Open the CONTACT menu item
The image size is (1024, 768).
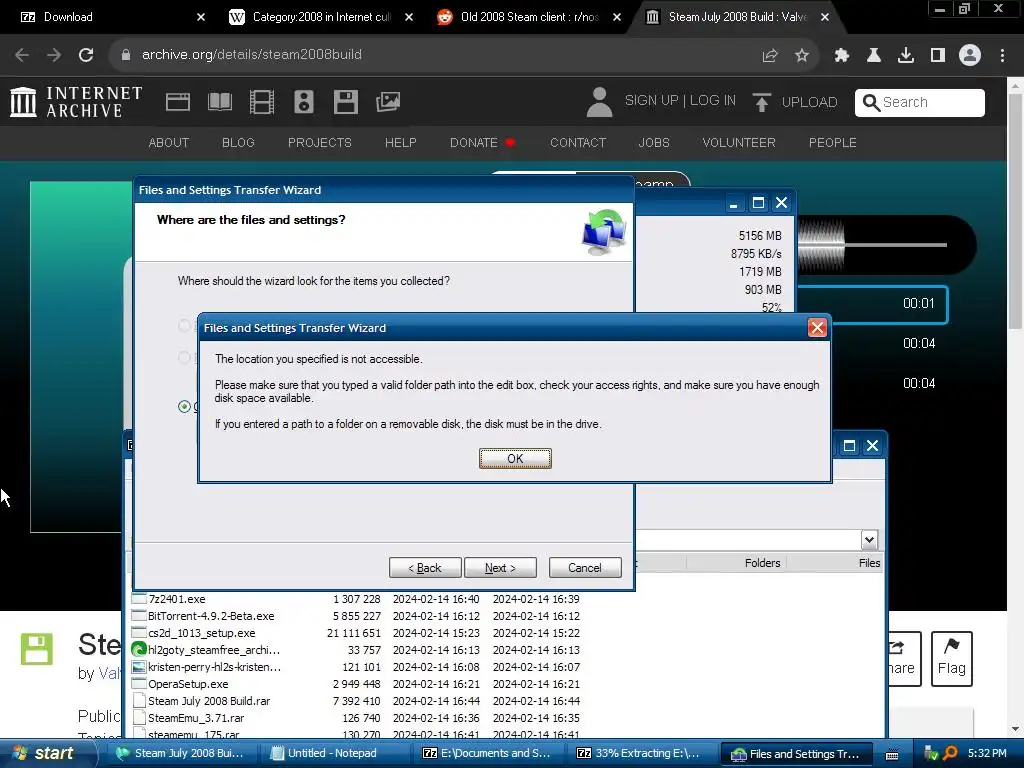(x=577, y=142)
